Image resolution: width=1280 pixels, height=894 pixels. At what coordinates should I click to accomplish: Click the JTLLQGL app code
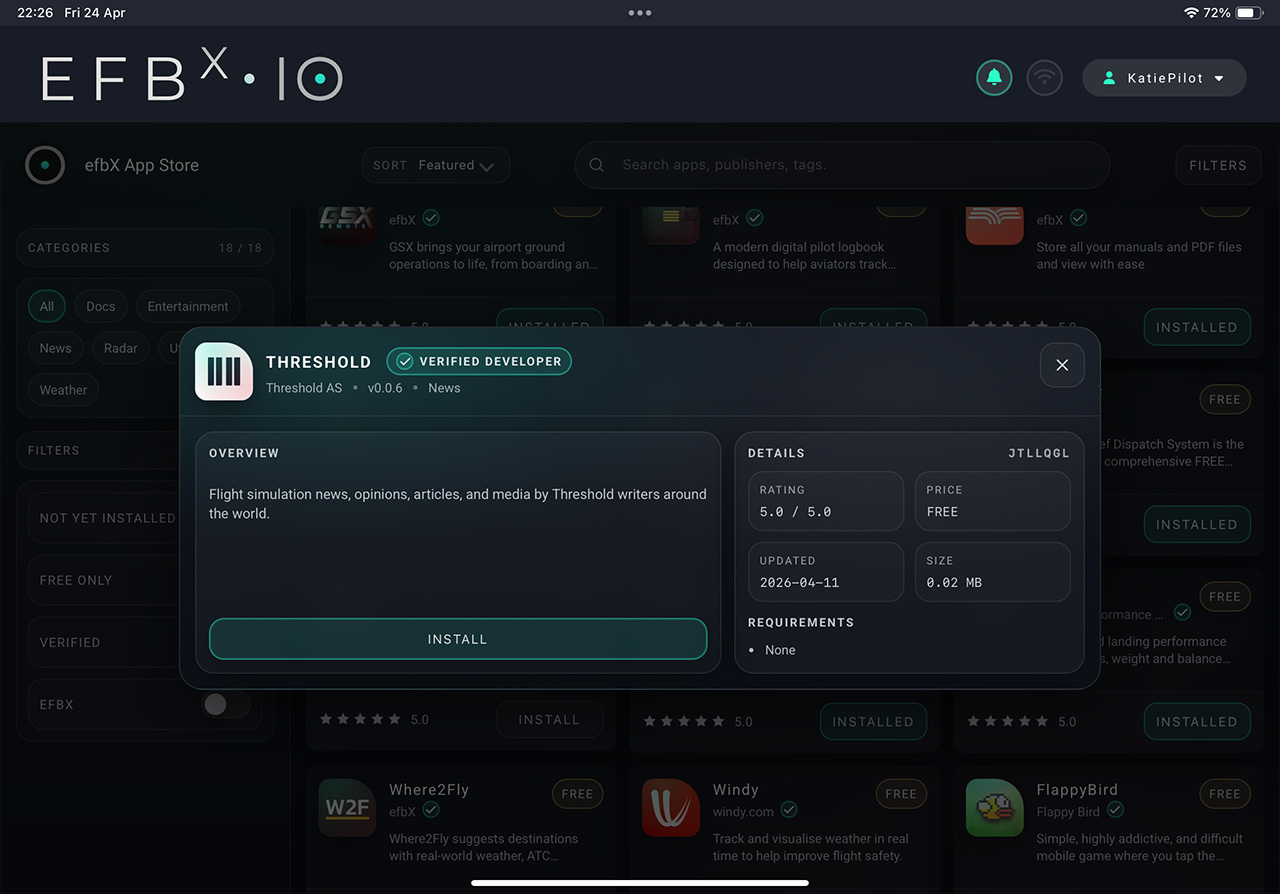[1039, 453]
